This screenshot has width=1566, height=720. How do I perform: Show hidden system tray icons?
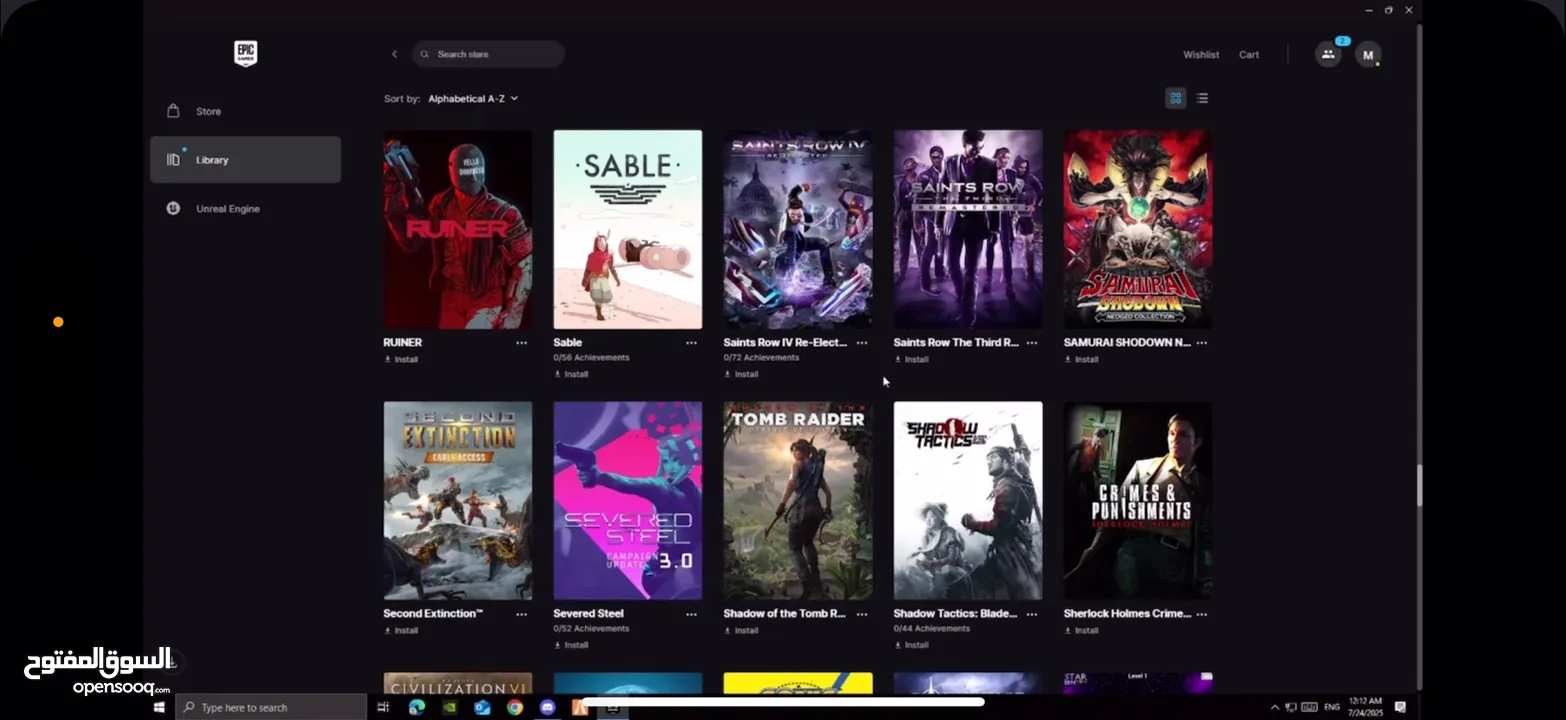pyautogui.click(x=1274, y=707)
